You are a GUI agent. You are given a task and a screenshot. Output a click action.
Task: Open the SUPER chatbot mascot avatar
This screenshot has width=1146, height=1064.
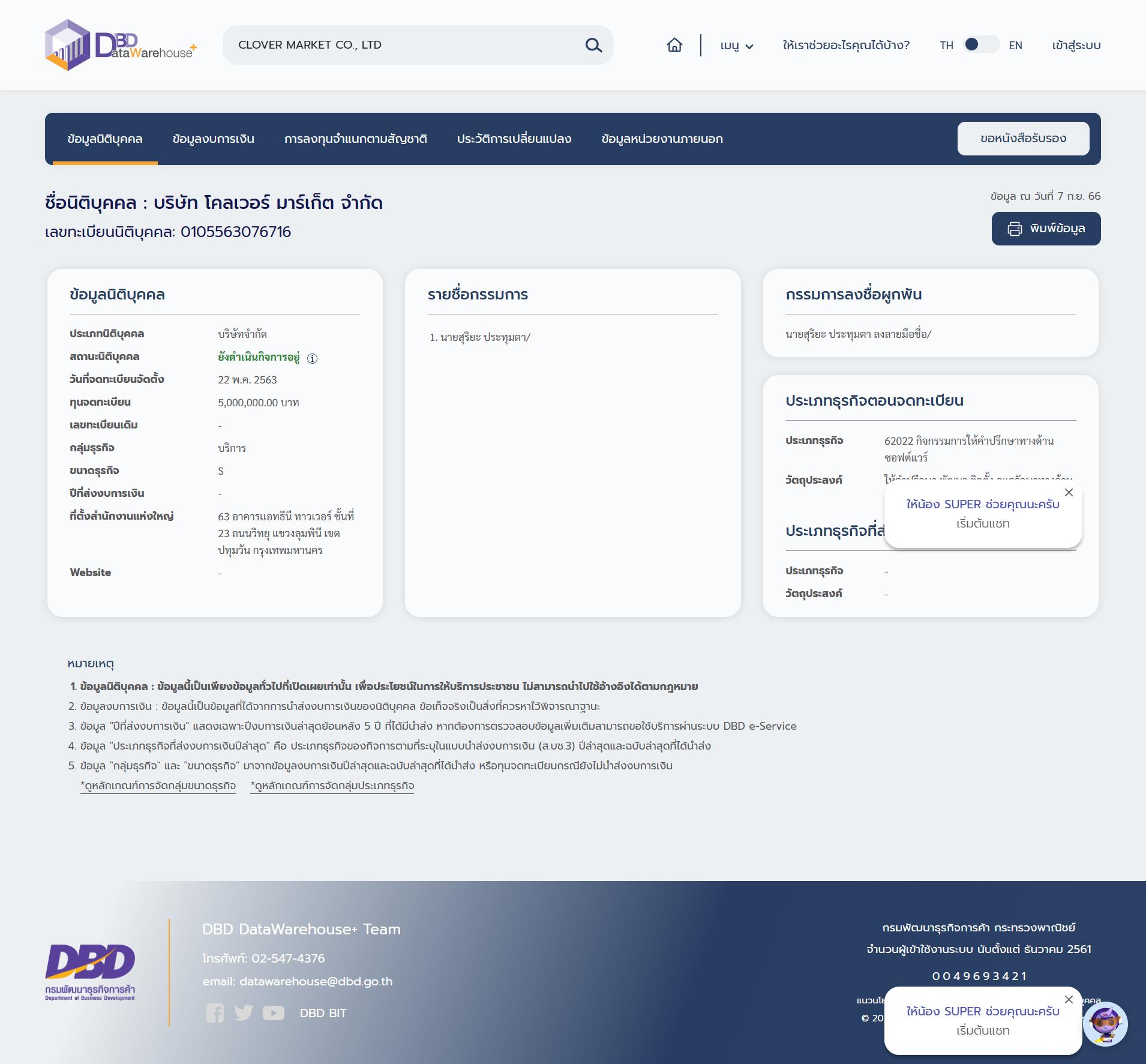click(x=1105, y=1024)
